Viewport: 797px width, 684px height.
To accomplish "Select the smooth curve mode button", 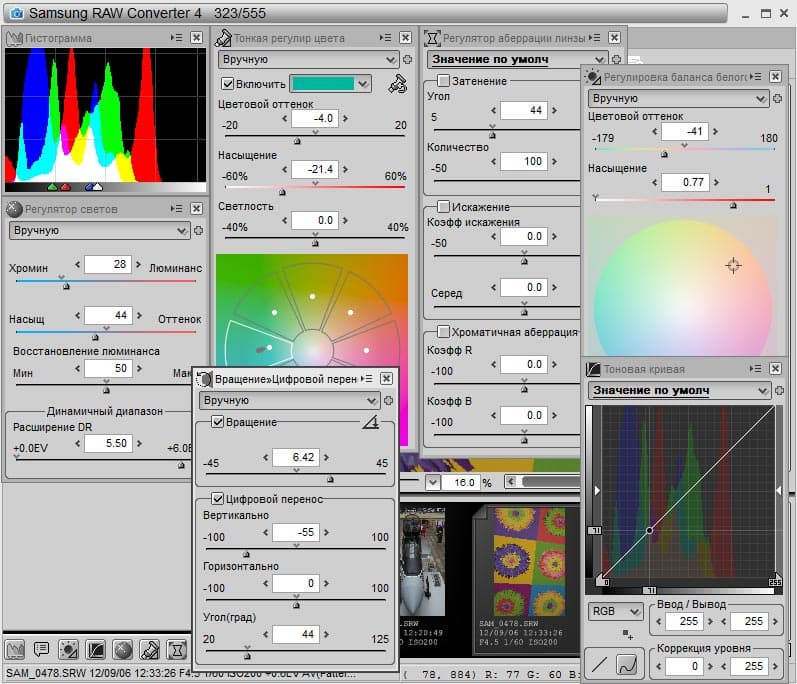I will (x=627, y=663).
